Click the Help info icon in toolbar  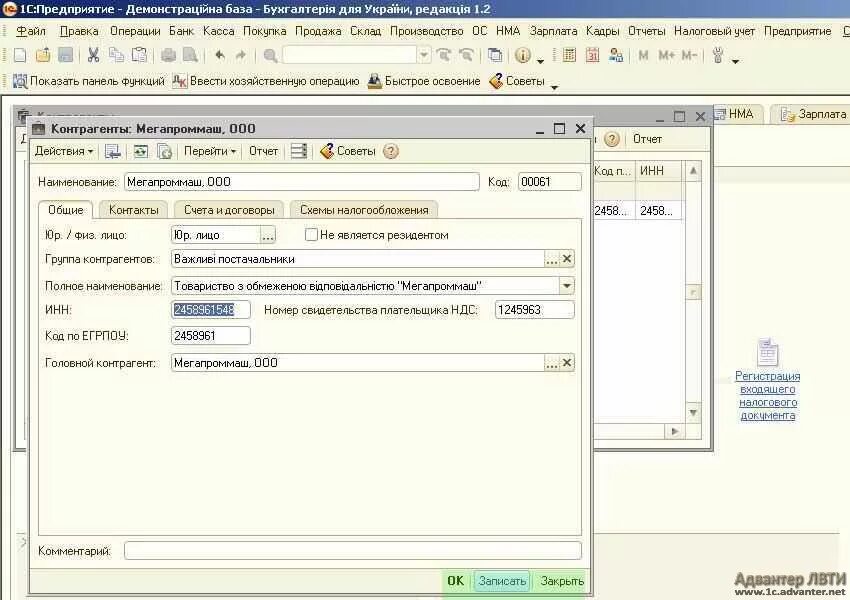click(x=523, y=55)
